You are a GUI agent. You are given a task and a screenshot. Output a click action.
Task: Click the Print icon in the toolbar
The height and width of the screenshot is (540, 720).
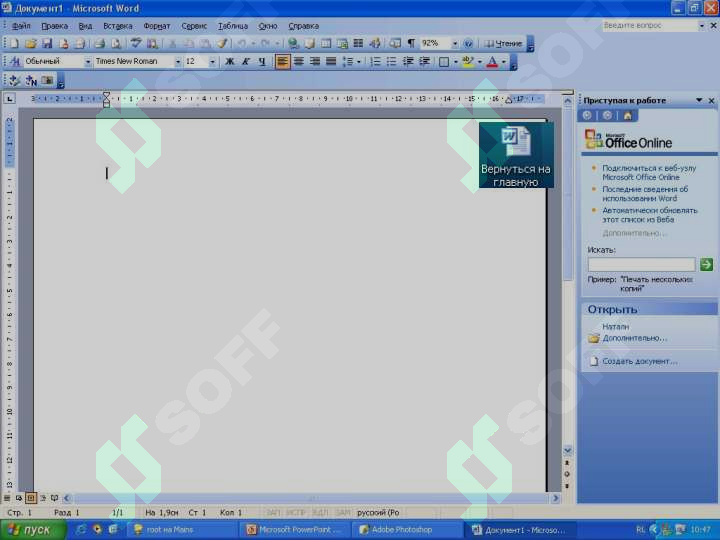click(100, 44)
